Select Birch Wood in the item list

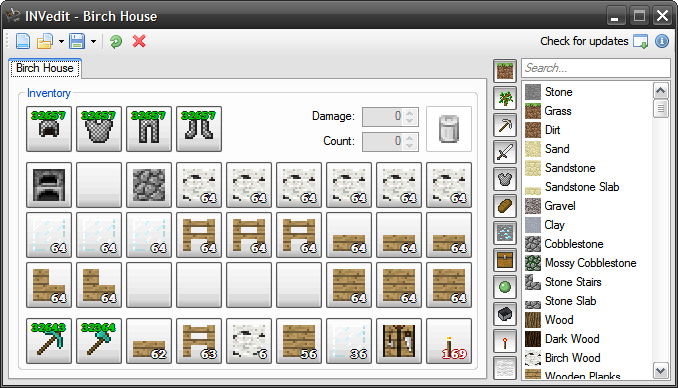pyautogui.click(x=588, y=358)
